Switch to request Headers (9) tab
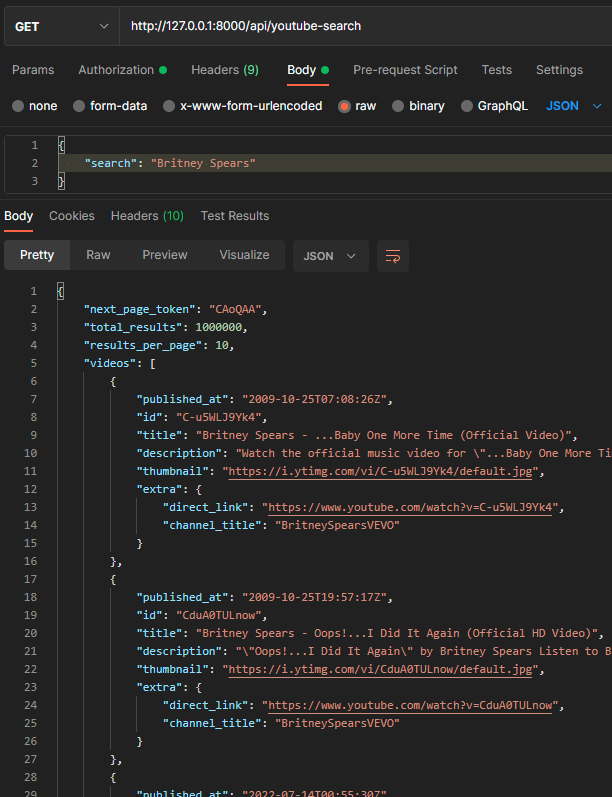612x797 pixels. pyautogui.click(x=225, y=70)
